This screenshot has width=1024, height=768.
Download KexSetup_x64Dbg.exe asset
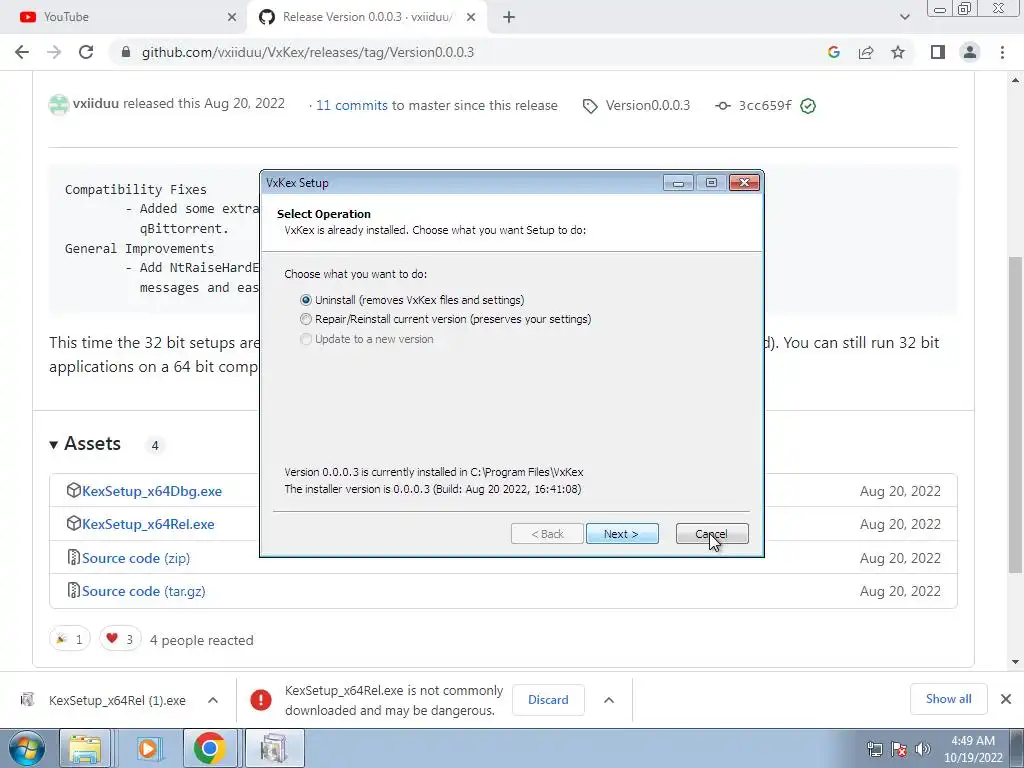[x=152, y=491]
